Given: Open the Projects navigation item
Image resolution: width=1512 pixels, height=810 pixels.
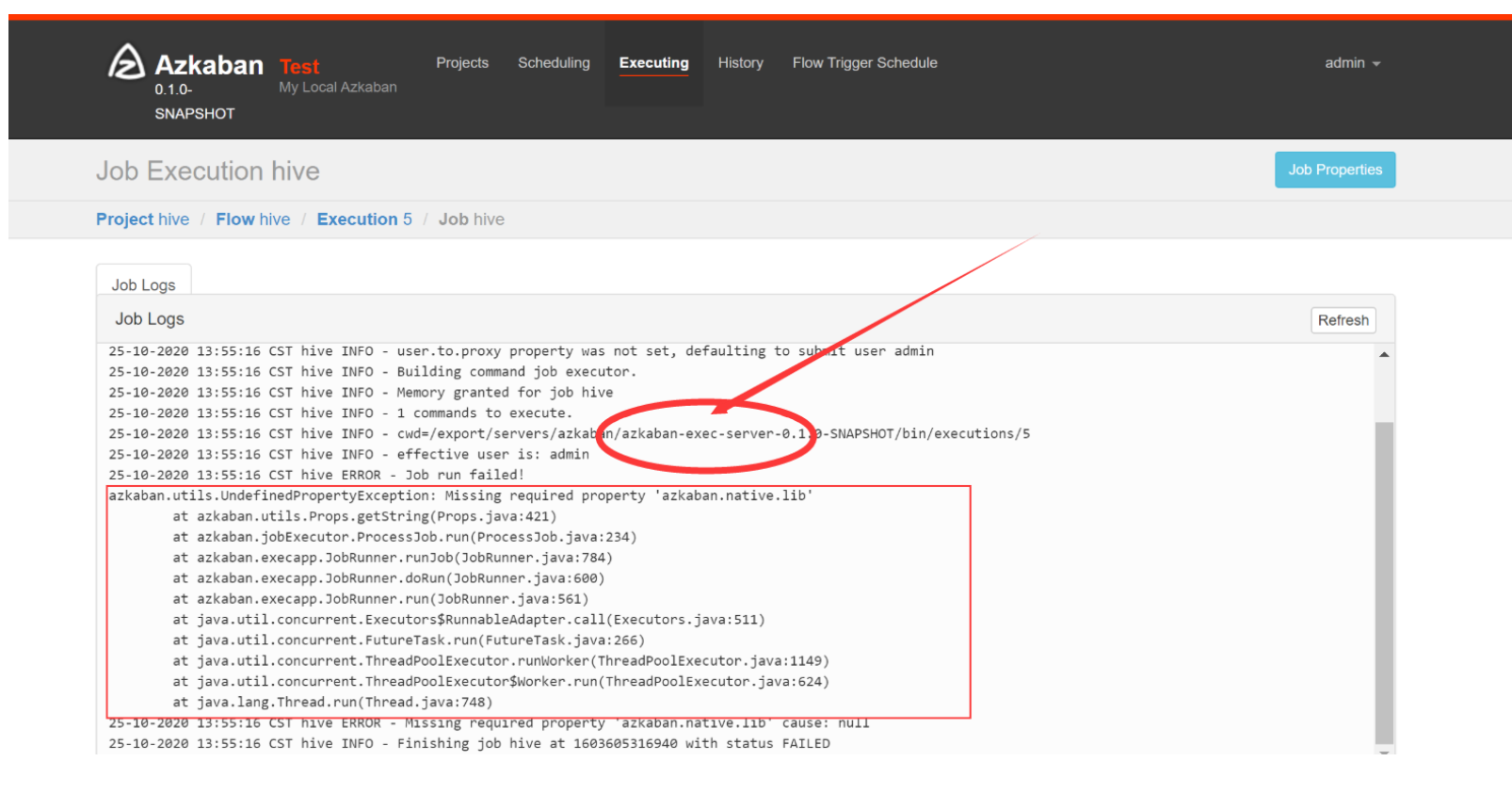Looking at the screenshot, I should click(x=462, y=63).
